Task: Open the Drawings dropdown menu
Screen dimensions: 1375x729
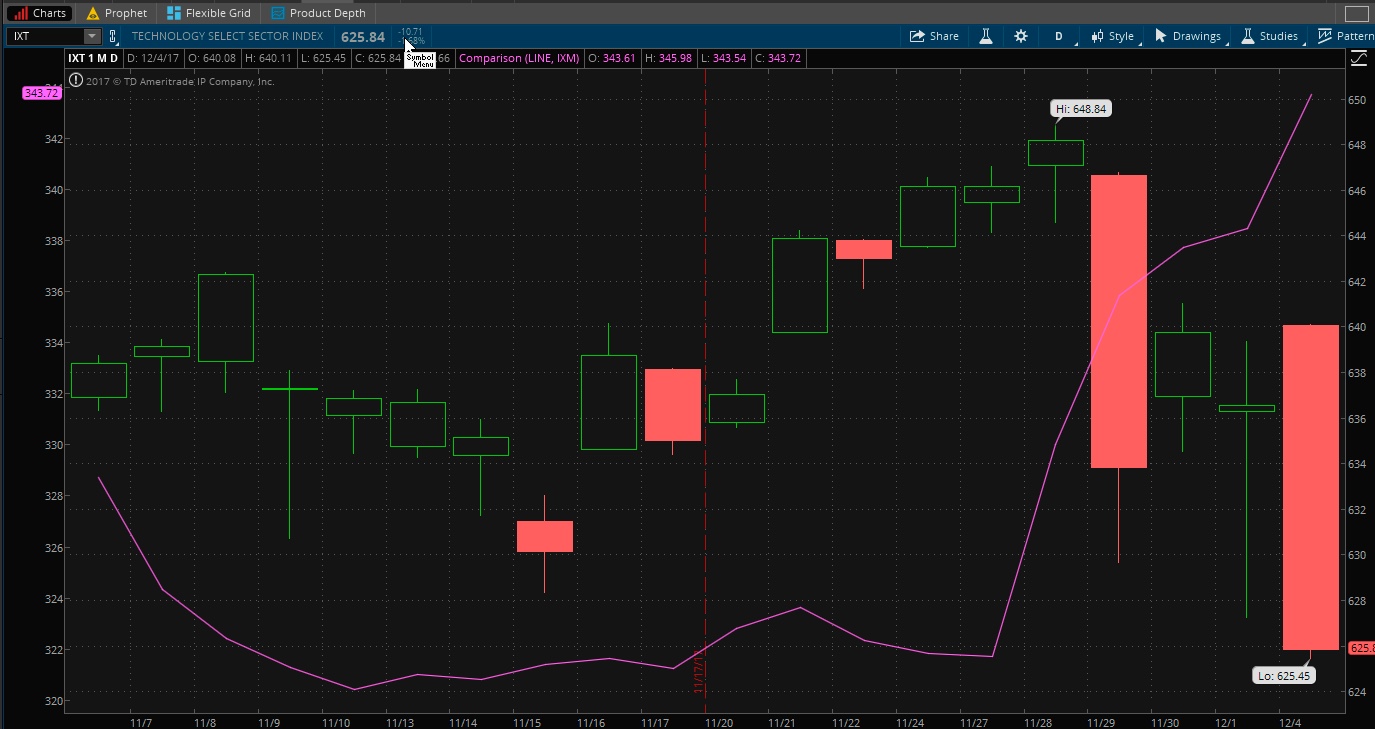Action: tap(1188, 36)
